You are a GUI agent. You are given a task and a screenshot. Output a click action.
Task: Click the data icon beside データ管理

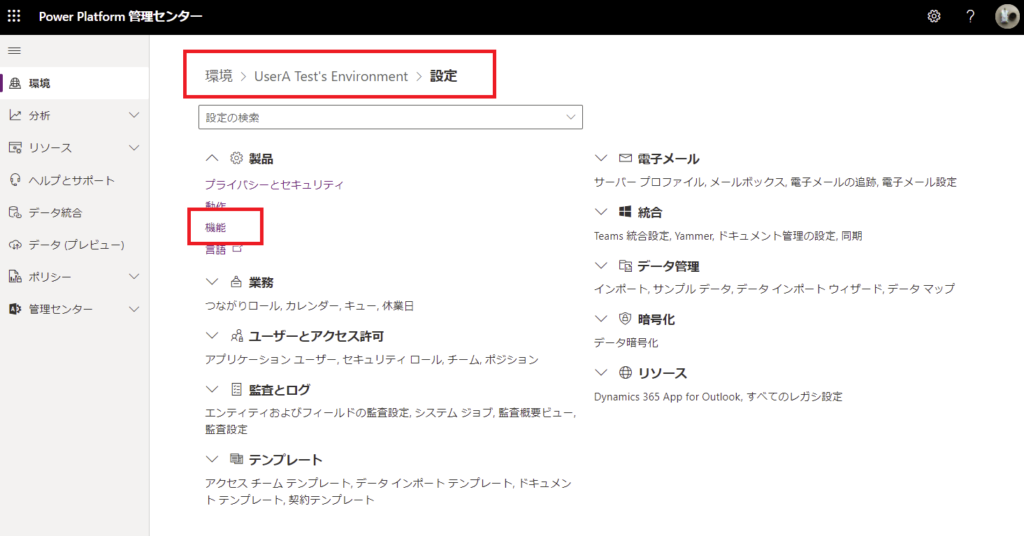[625, 266]
